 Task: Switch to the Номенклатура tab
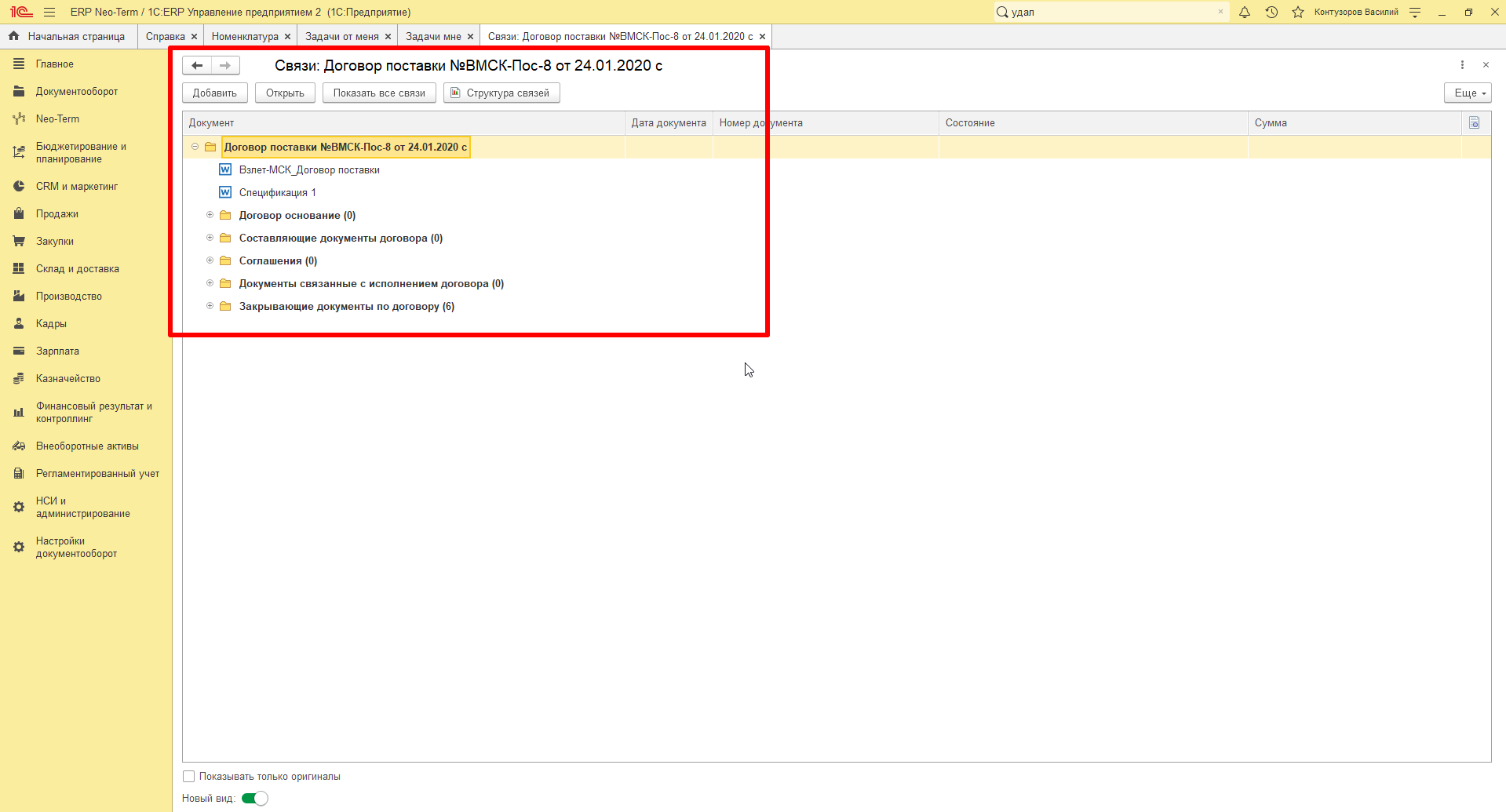pyautogui.click(x=245, y=36)
